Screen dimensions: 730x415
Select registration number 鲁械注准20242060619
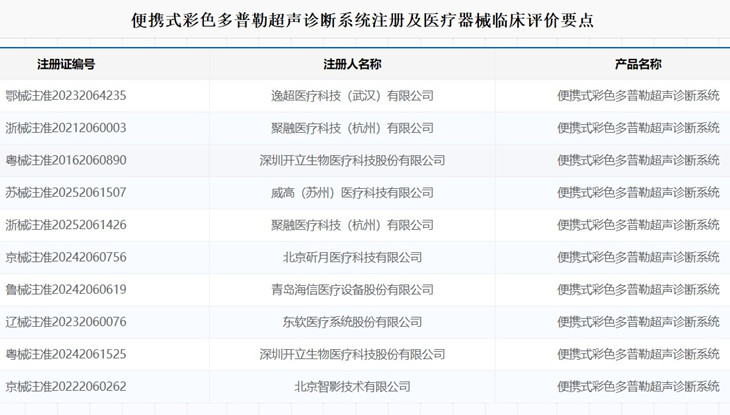click(66, 290)
